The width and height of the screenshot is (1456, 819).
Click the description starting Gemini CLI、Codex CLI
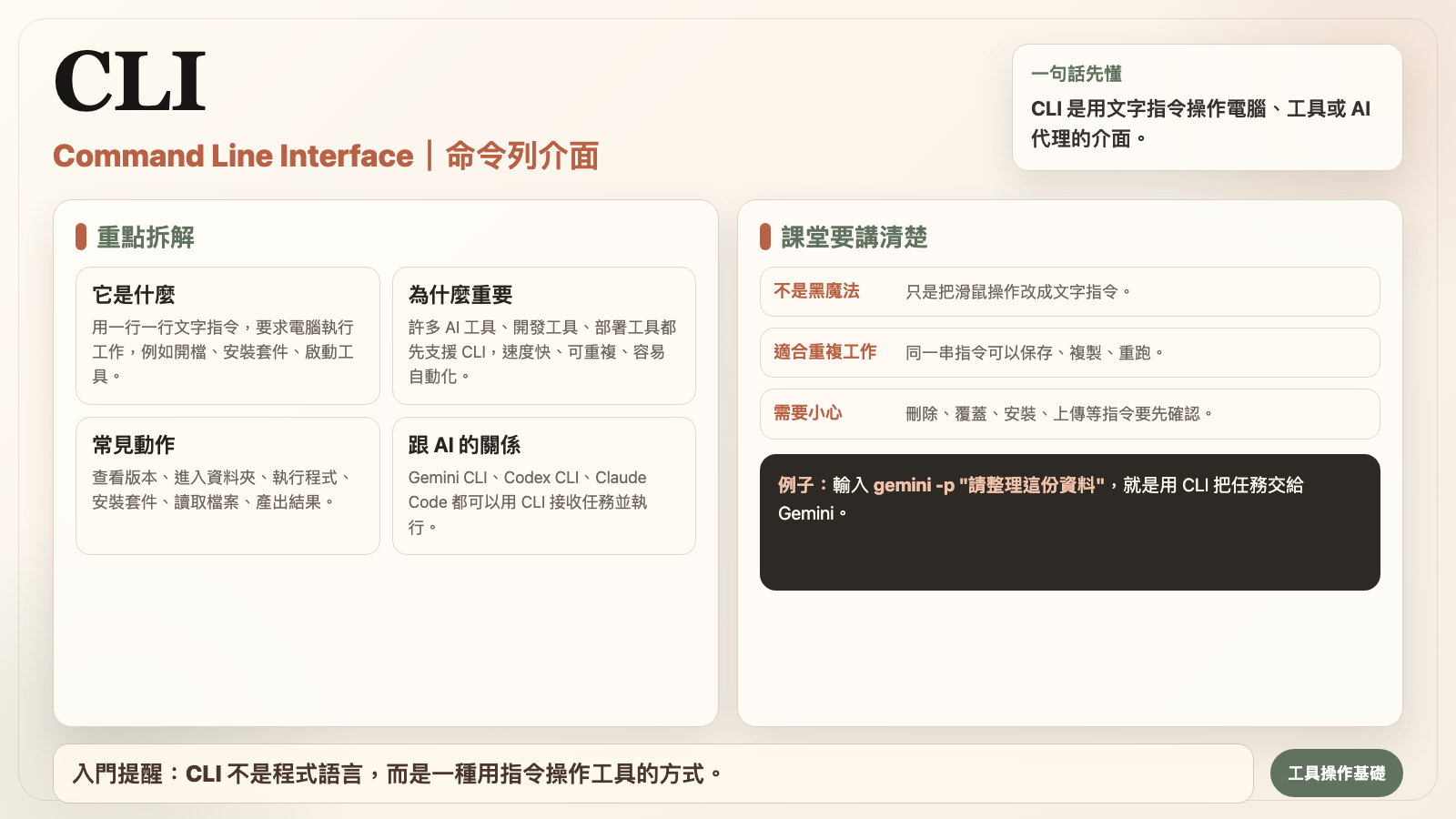528,502
